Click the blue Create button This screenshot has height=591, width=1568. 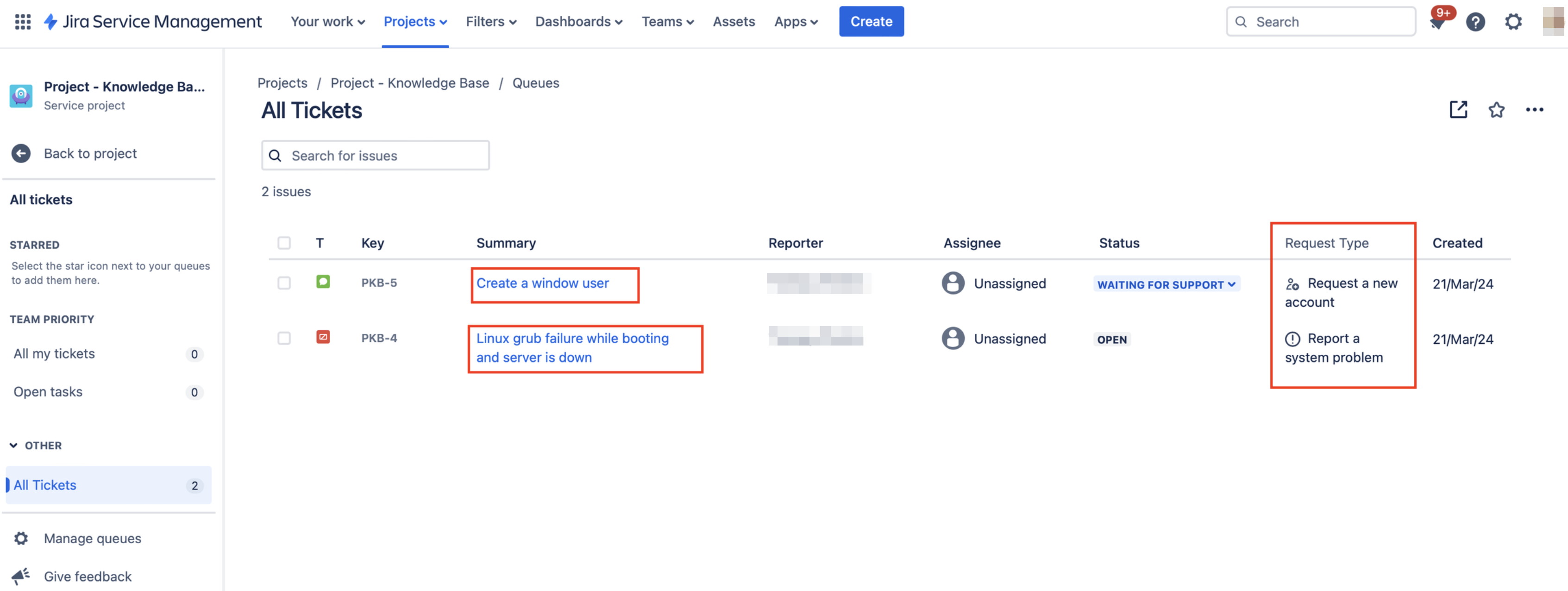coord(871,22)
